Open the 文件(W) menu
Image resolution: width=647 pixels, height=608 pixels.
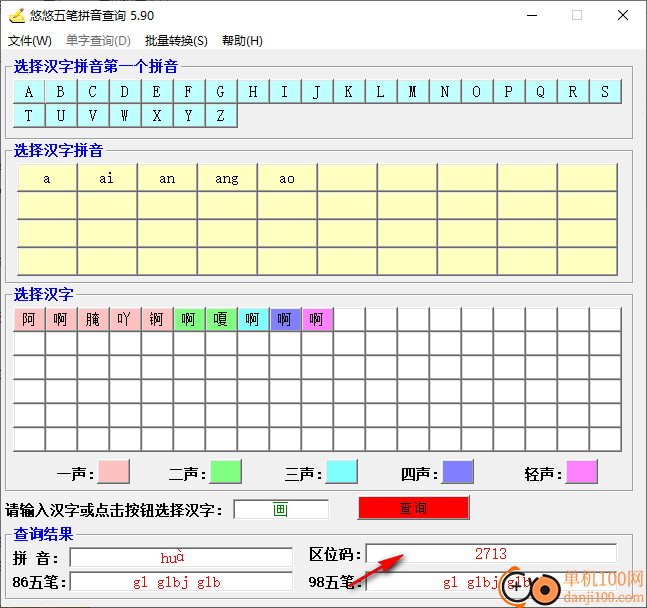point(30,40)
